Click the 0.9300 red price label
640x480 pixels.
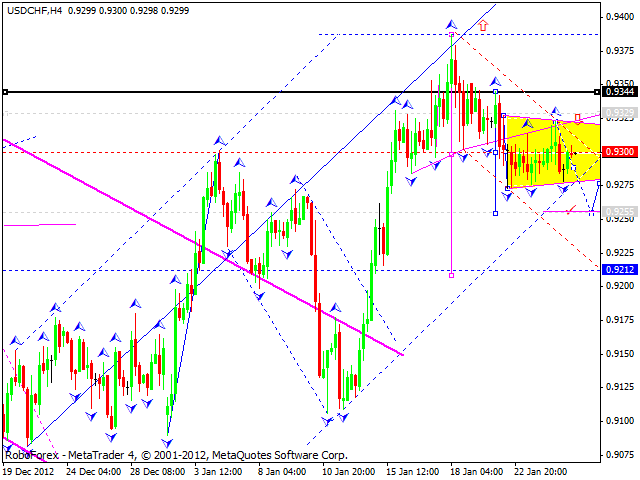pyautogui.click(x=620, y=152)
